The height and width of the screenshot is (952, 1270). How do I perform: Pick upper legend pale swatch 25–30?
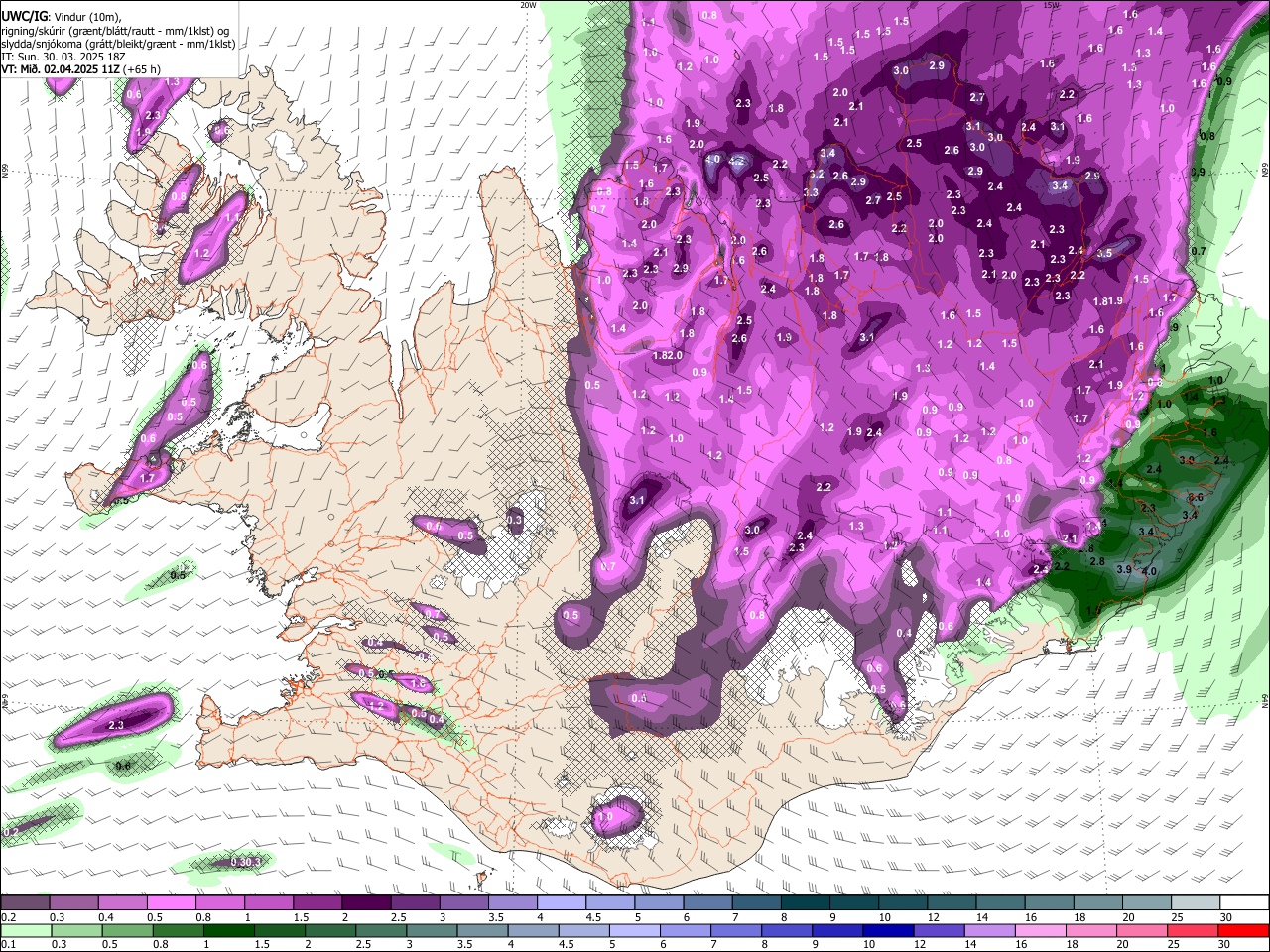coord(1197,902)
